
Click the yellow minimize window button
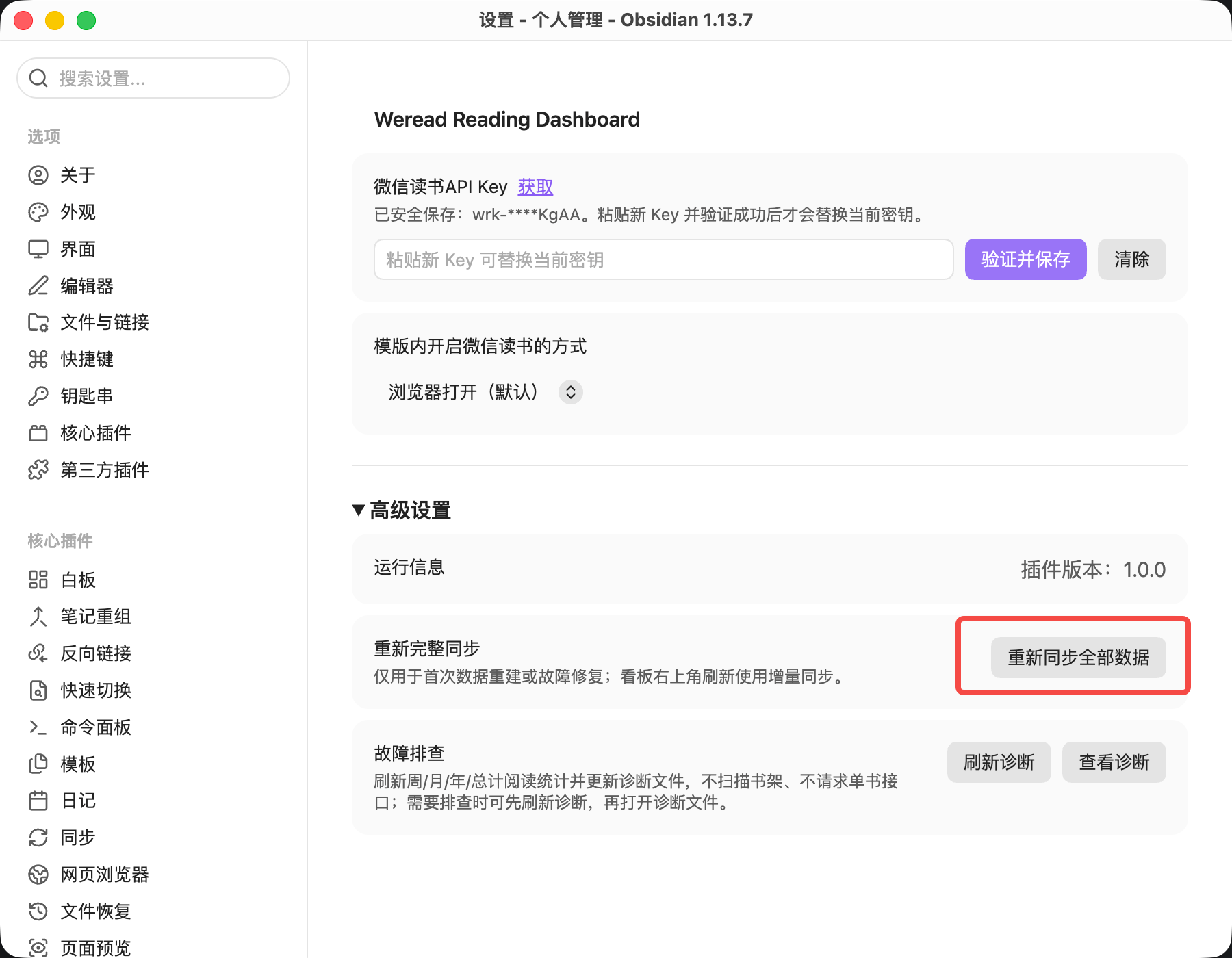point(55,21)
